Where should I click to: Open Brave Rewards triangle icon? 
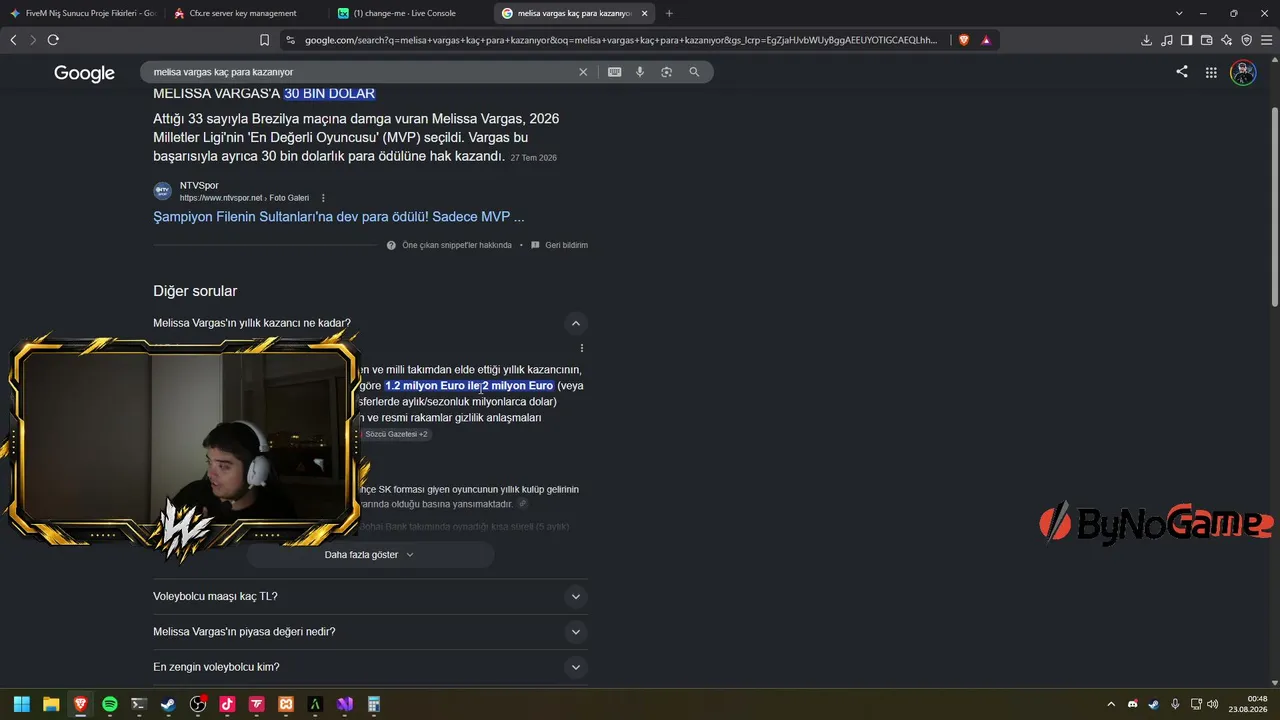[x=986, y=40]
